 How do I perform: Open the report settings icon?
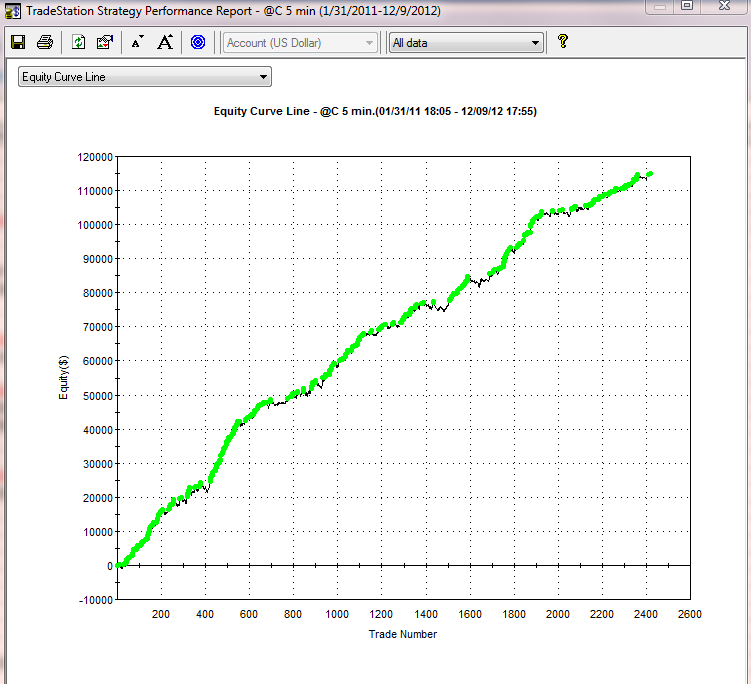tap(105, 42)
